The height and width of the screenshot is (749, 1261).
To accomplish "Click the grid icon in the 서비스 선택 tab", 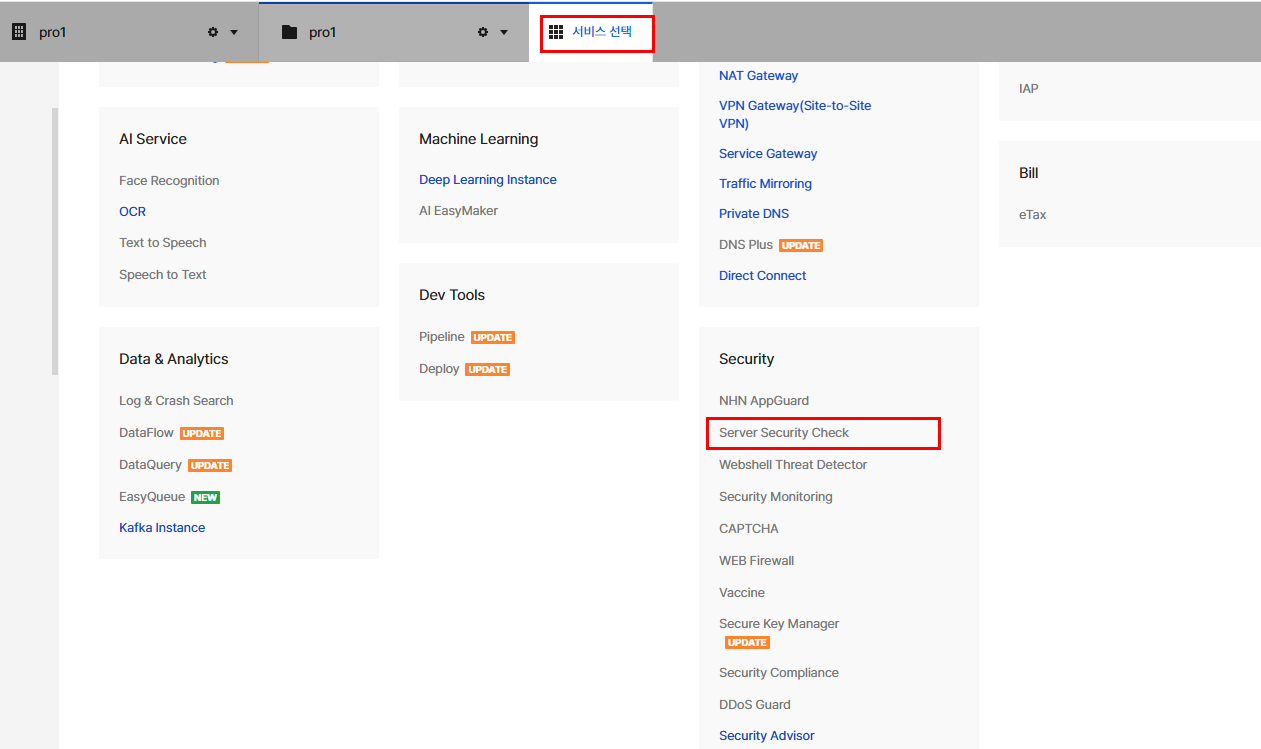I will coord(556,32).
